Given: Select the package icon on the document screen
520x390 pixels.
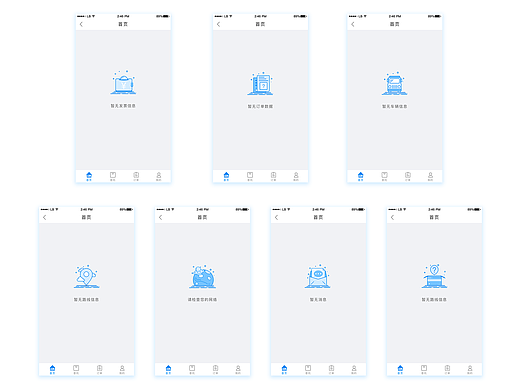Looking at the screenshot, I should [250, 176].
